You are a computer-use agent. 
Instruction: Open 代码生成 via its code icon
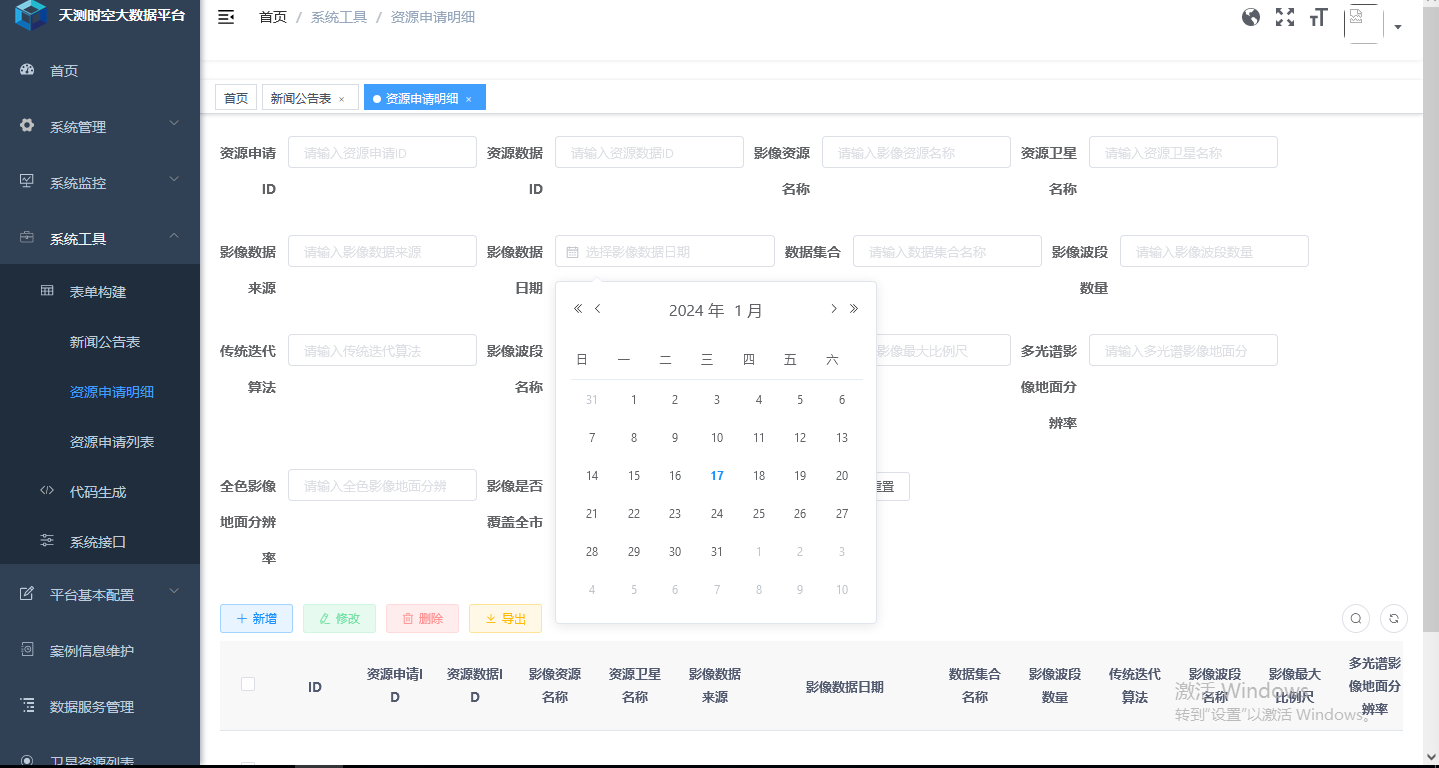click(47, 491)
